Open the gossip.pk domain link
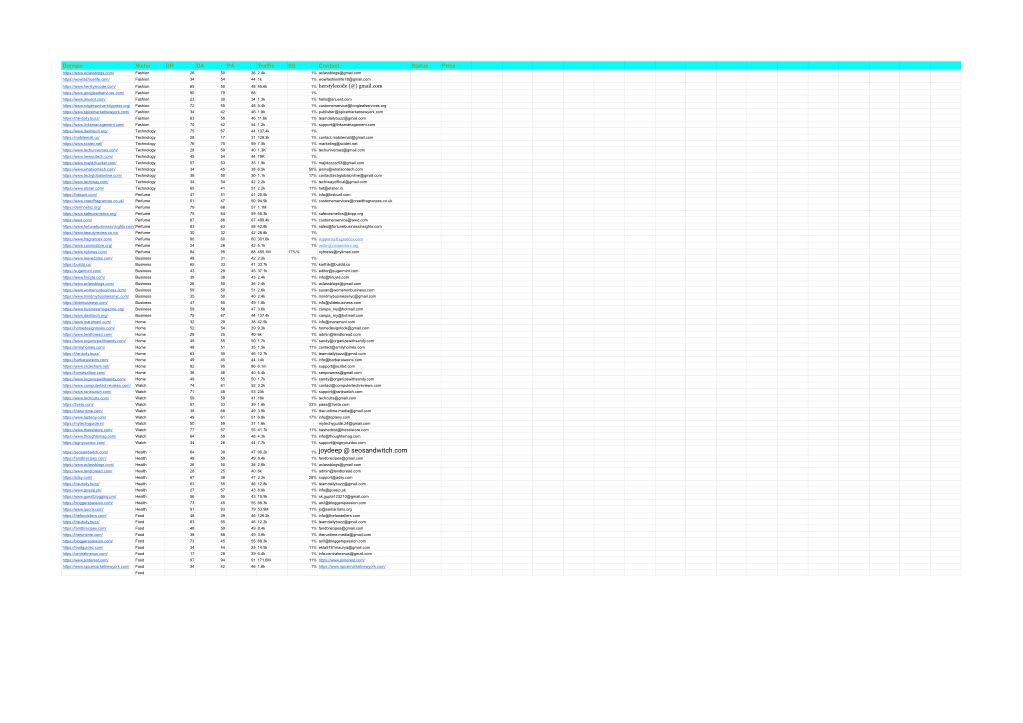Image resolution: width=1023 pixels, height=723 pixels. pos(82,491)
